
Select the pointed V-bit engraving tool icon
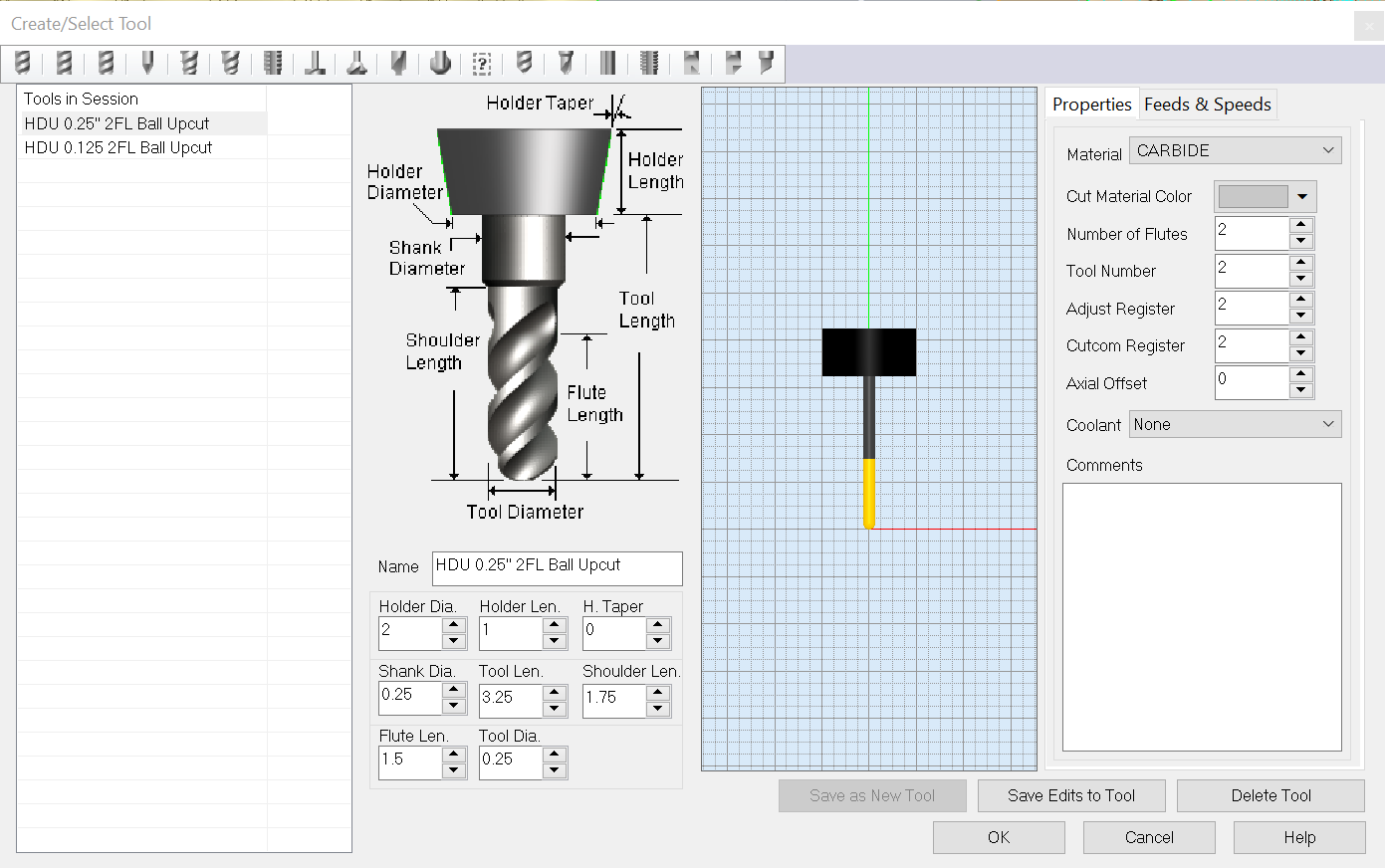click(x=147, y=64)
